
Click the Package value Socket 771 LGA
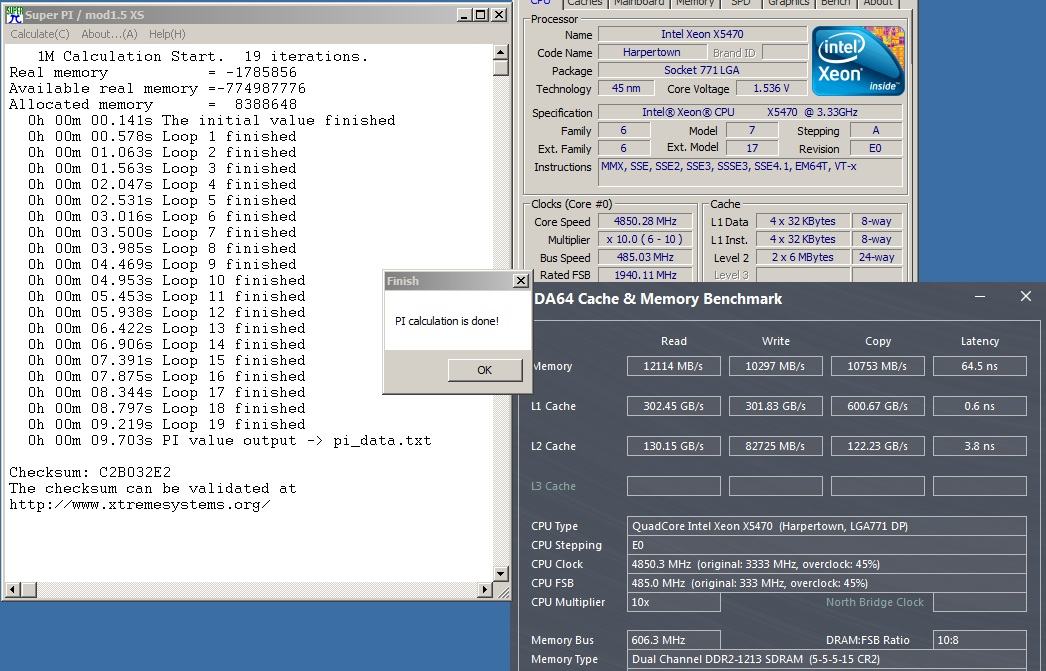(x=702, y=70)
